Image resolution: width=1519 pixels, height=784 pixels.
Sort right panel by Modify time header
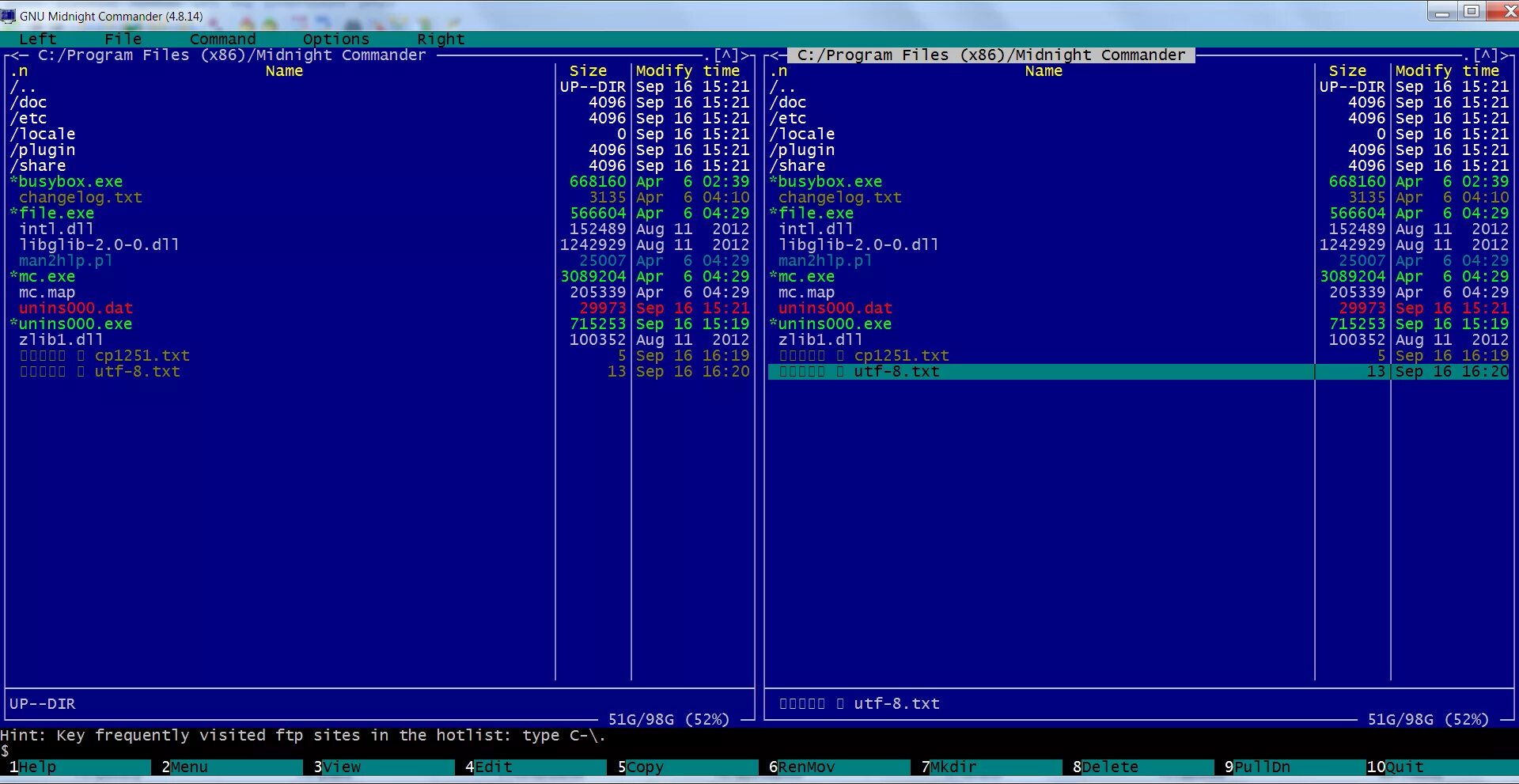pos(1448,71)
